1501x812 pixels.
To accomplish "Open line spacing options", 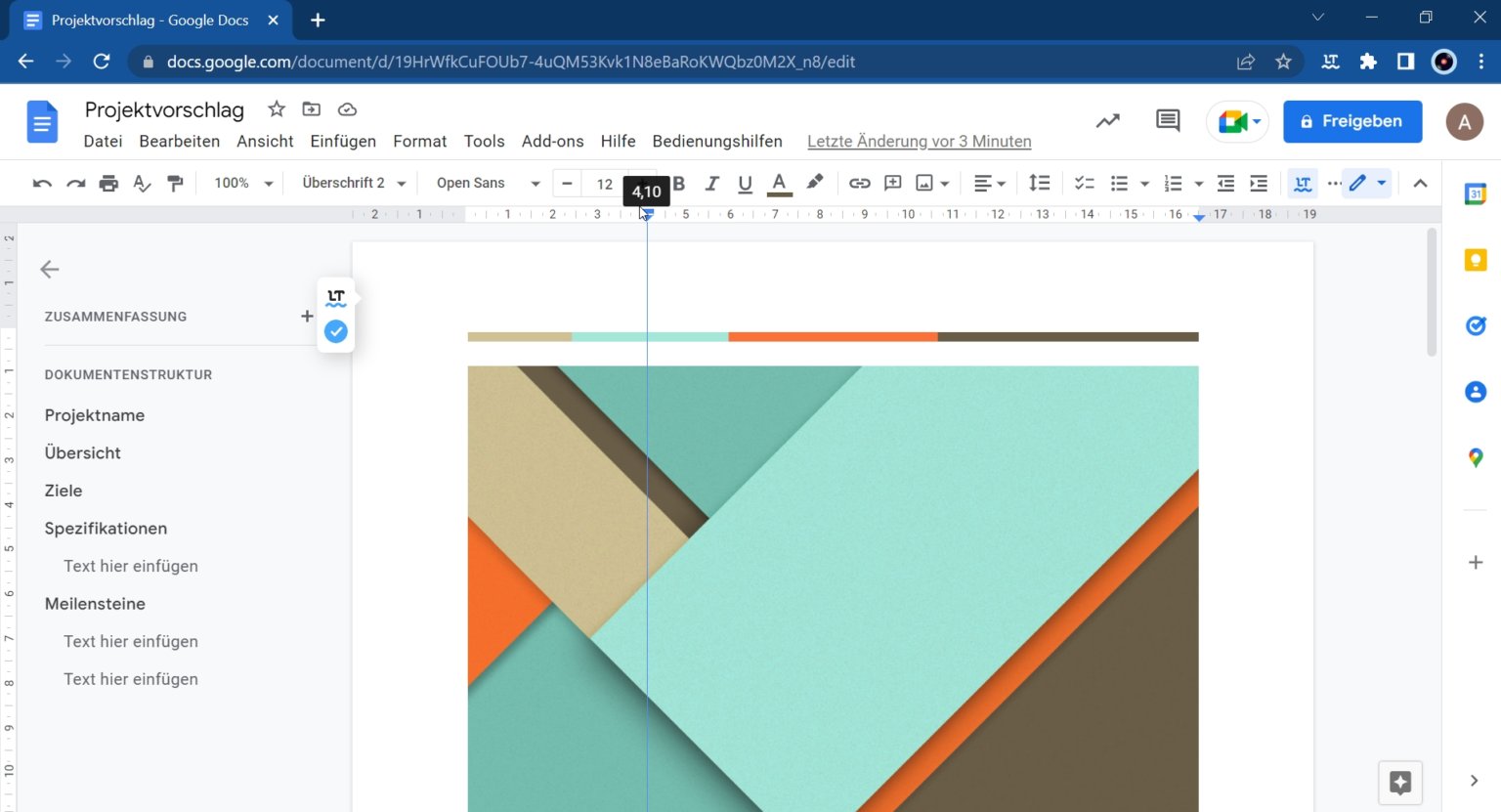I will coord(1039,183).
